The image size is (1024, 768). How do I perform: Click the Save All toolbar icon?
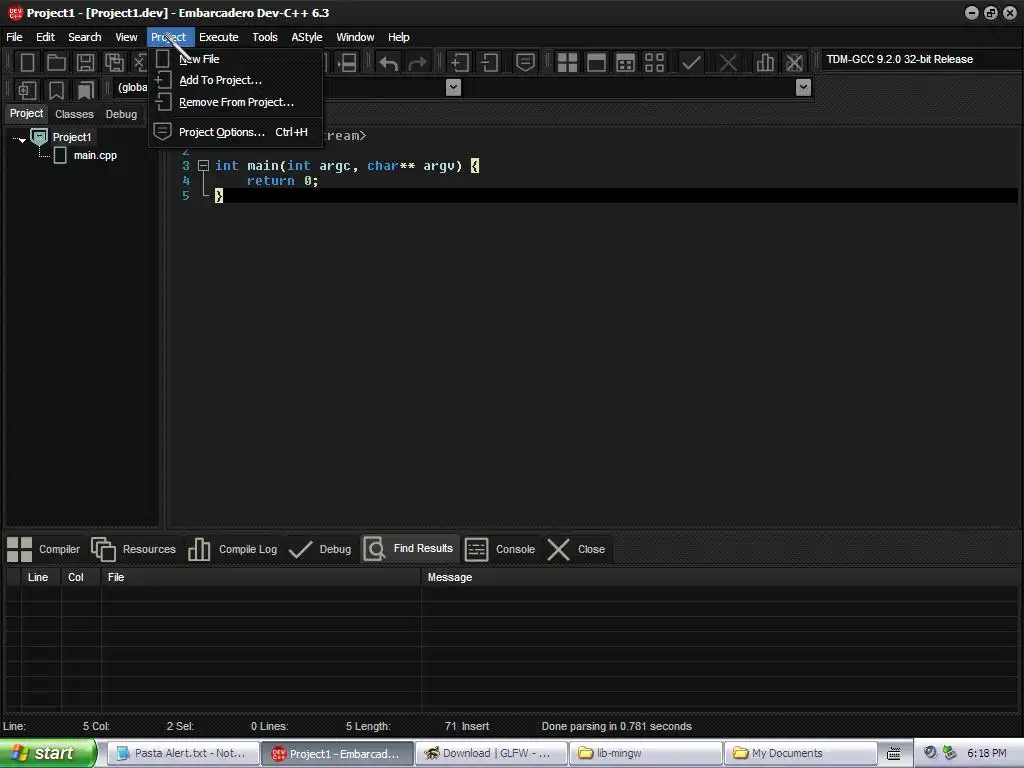[x=114, y=63]
